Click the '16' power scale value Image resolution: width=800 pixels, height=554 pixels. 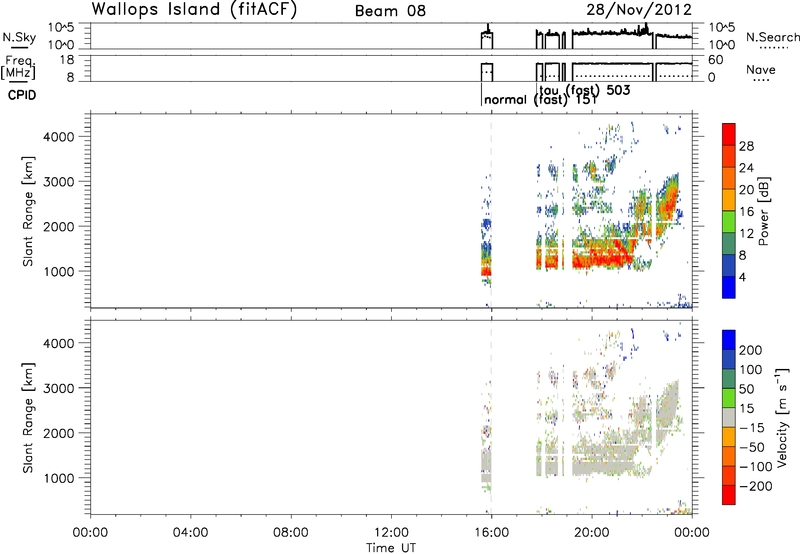(x=746, y=212)
